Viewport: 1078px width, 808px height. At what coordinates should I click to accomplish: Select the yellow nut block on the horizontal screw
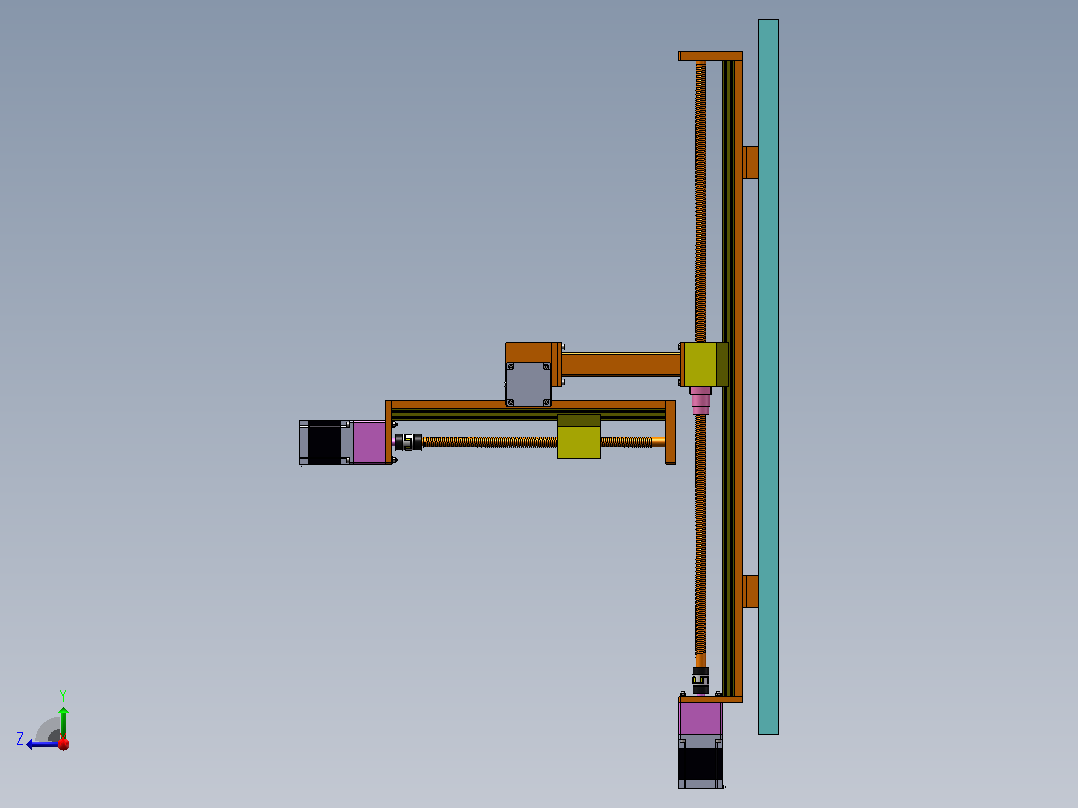(x=579, y=437)
